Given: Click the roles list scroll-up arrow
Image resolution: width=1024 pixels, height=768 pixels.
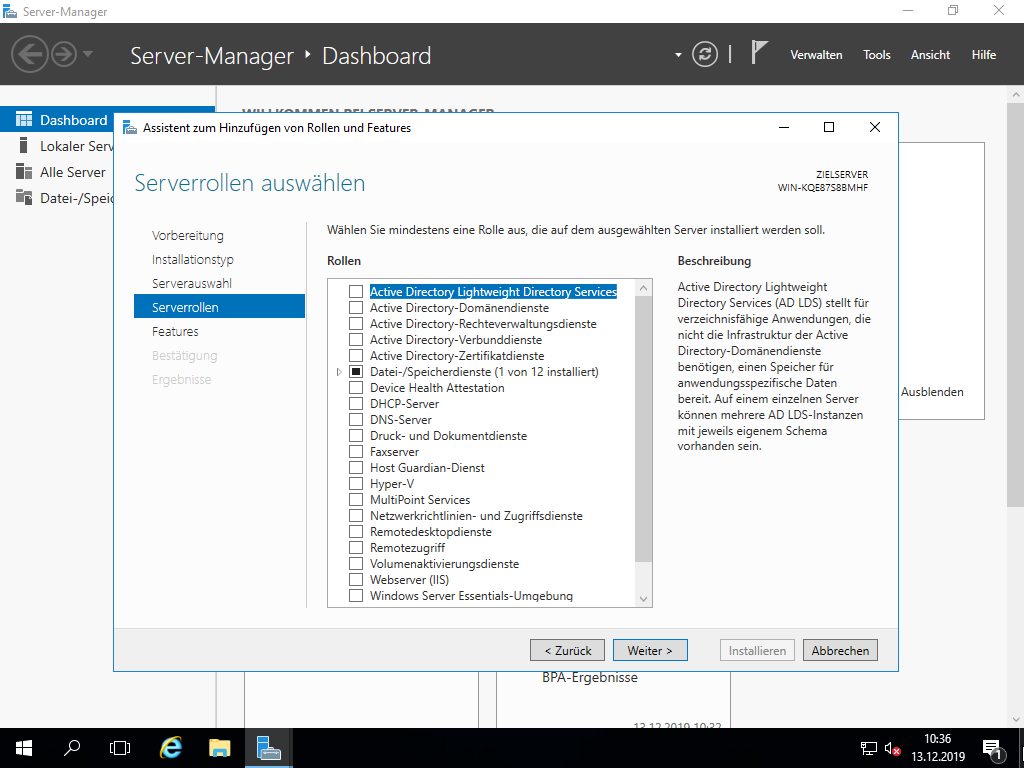Looking at the screenshot, I should pos(643,287).
